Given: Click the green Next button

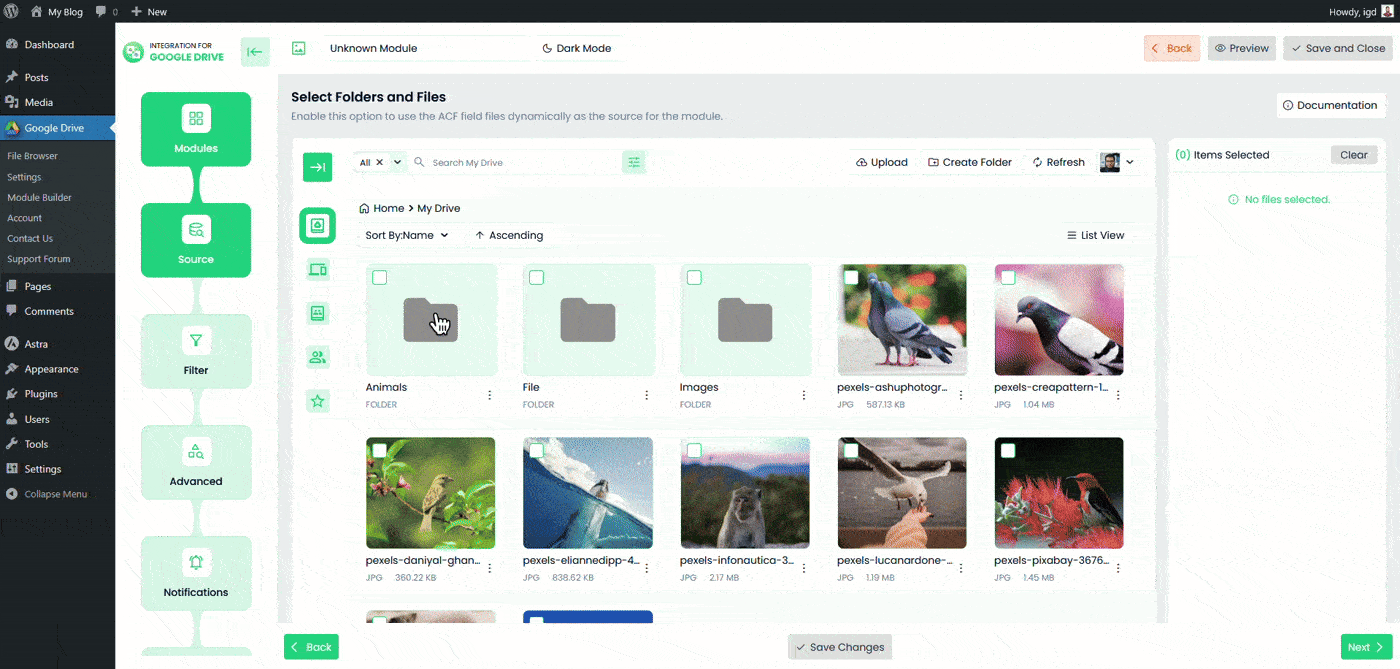Looking at the screenshot, I should point(1366,647).
